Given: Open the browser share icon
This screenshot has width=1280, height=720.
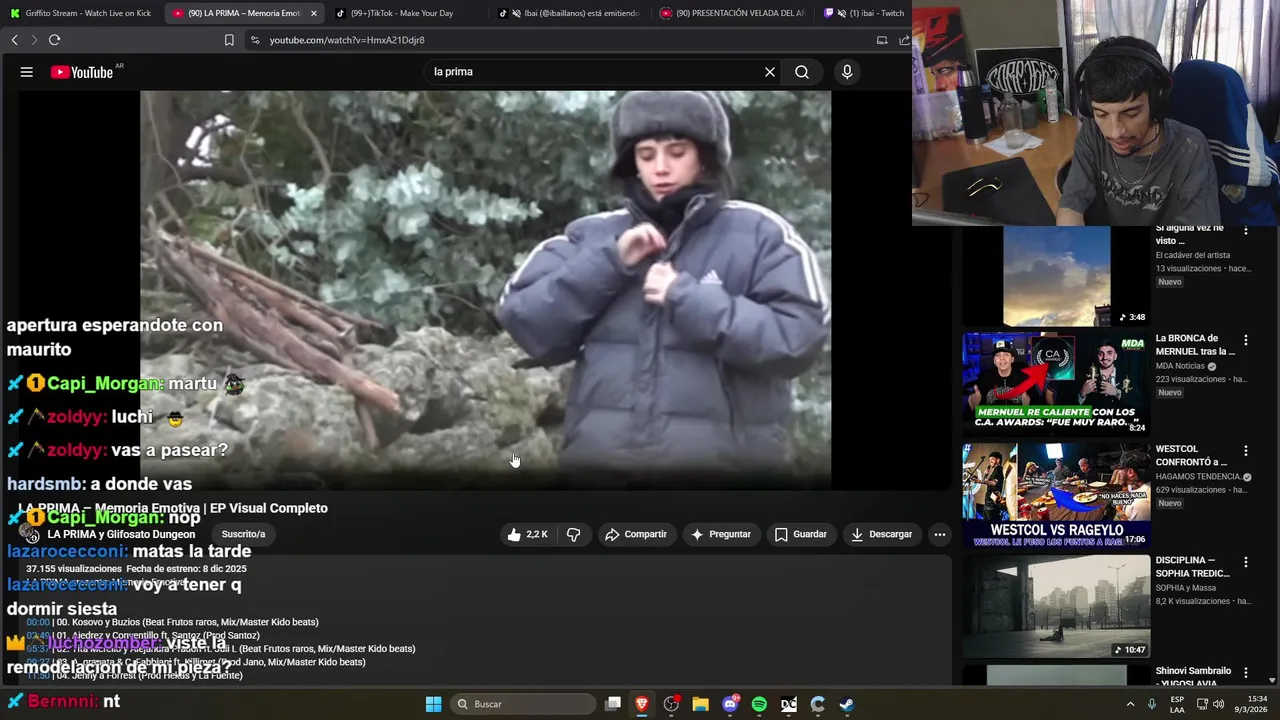Looking at the screenshot, I should coord(904,40).
